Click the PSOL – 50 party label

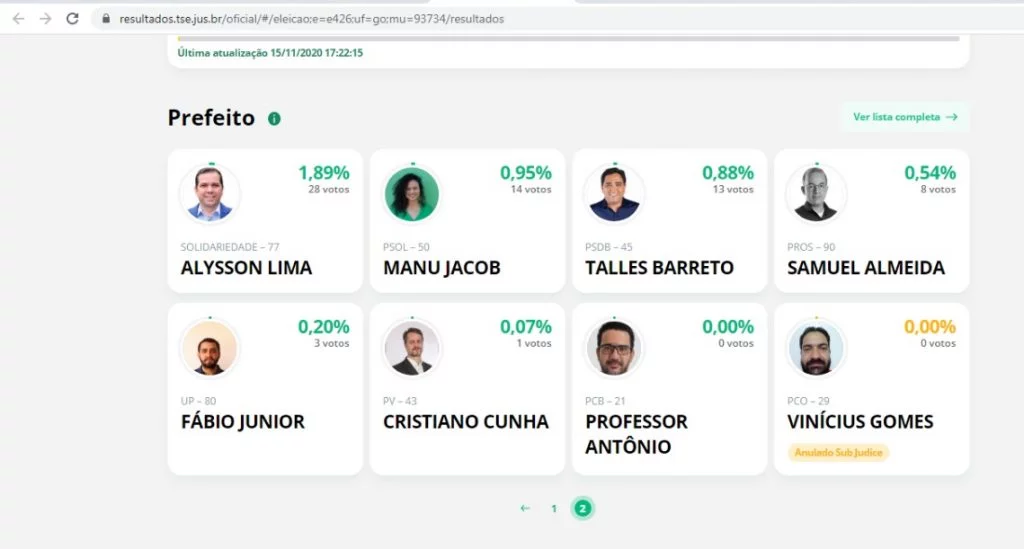[x=406, y=247]
